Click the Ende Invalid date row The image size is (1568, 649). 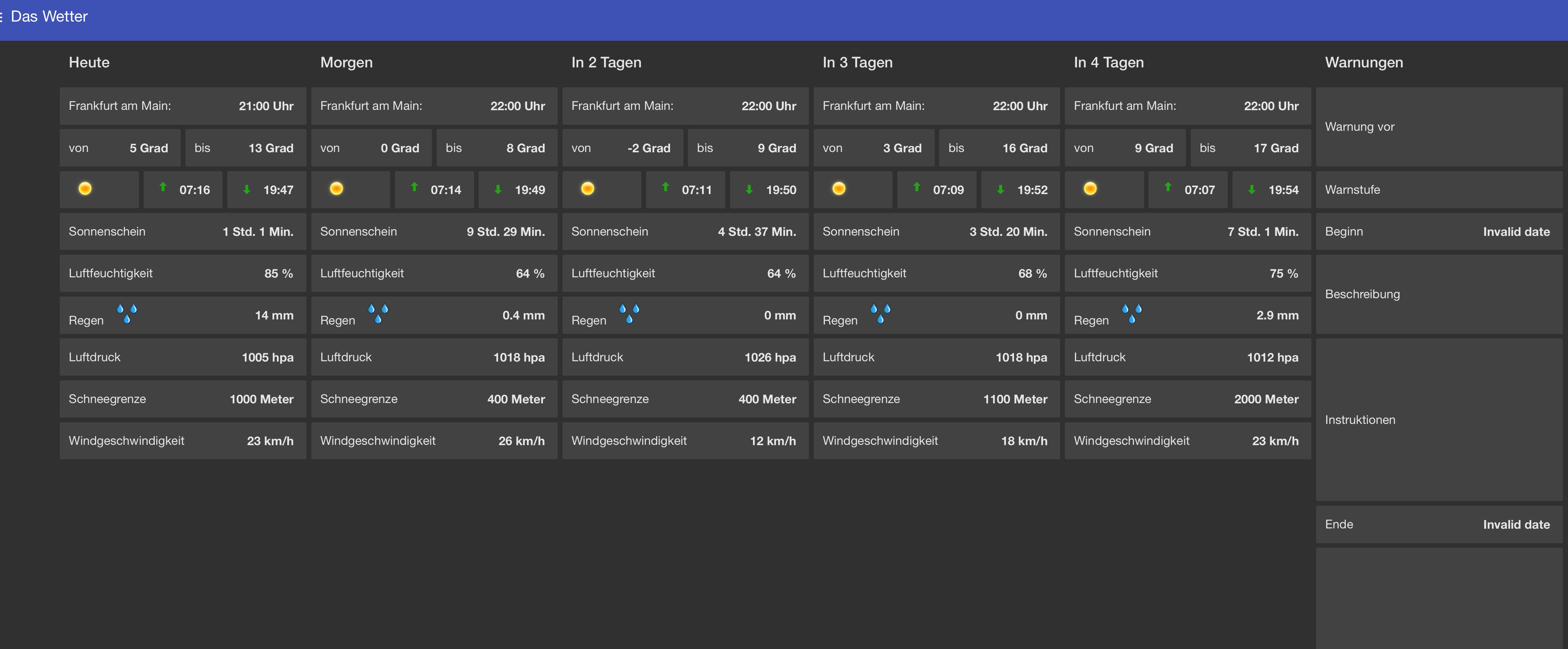1439,524
